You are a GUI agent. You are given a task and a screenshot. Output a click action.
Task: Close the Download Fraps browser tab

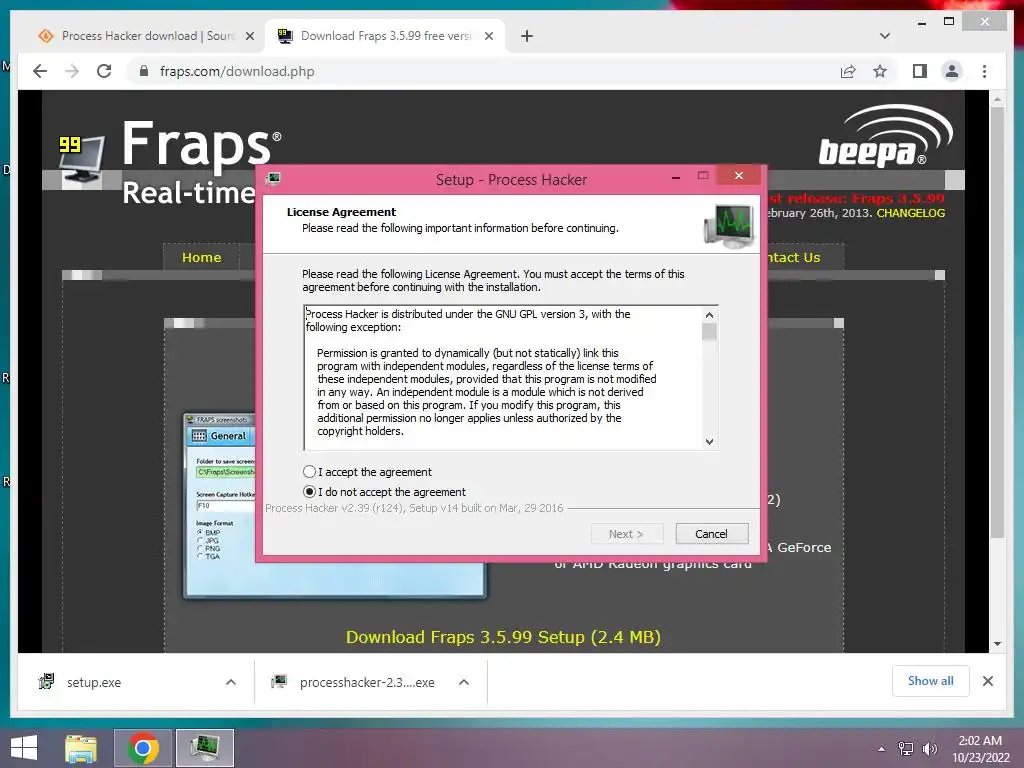(x=488, y=37)
